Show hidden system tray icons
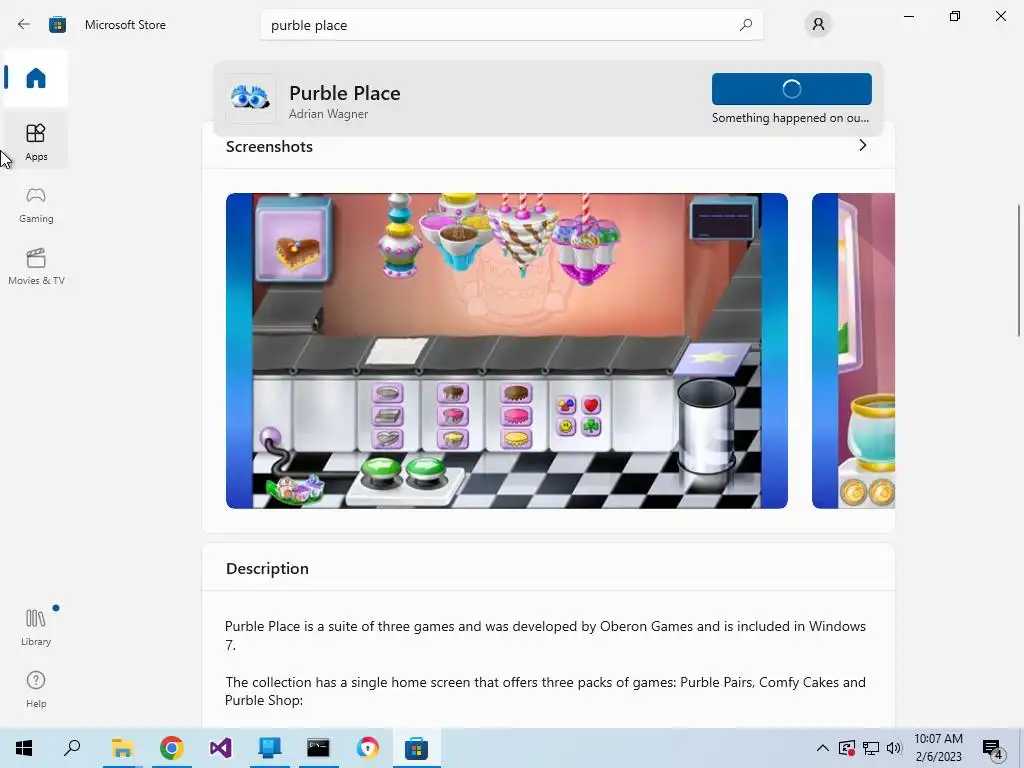The image size is (1024, 768). point(823,748)
